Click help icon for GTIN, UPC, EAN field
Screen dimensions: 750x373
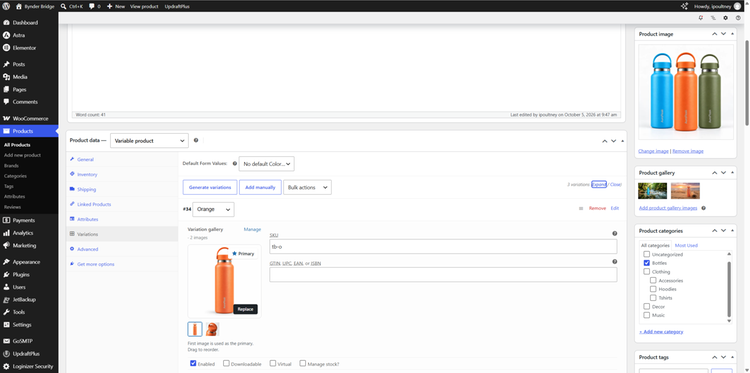(x=615, y=262)
